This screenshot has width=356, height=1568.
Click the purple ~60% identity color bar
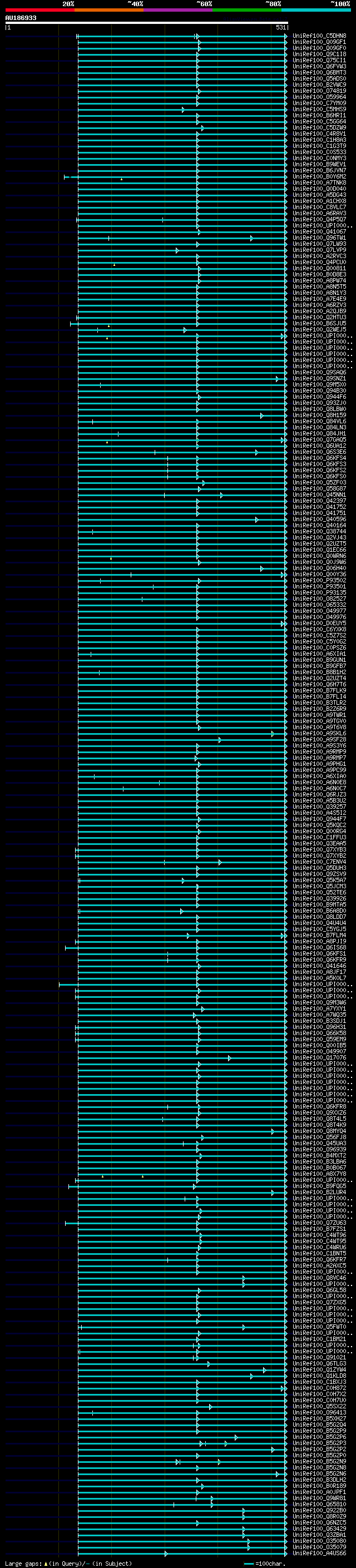click(177, 10)
